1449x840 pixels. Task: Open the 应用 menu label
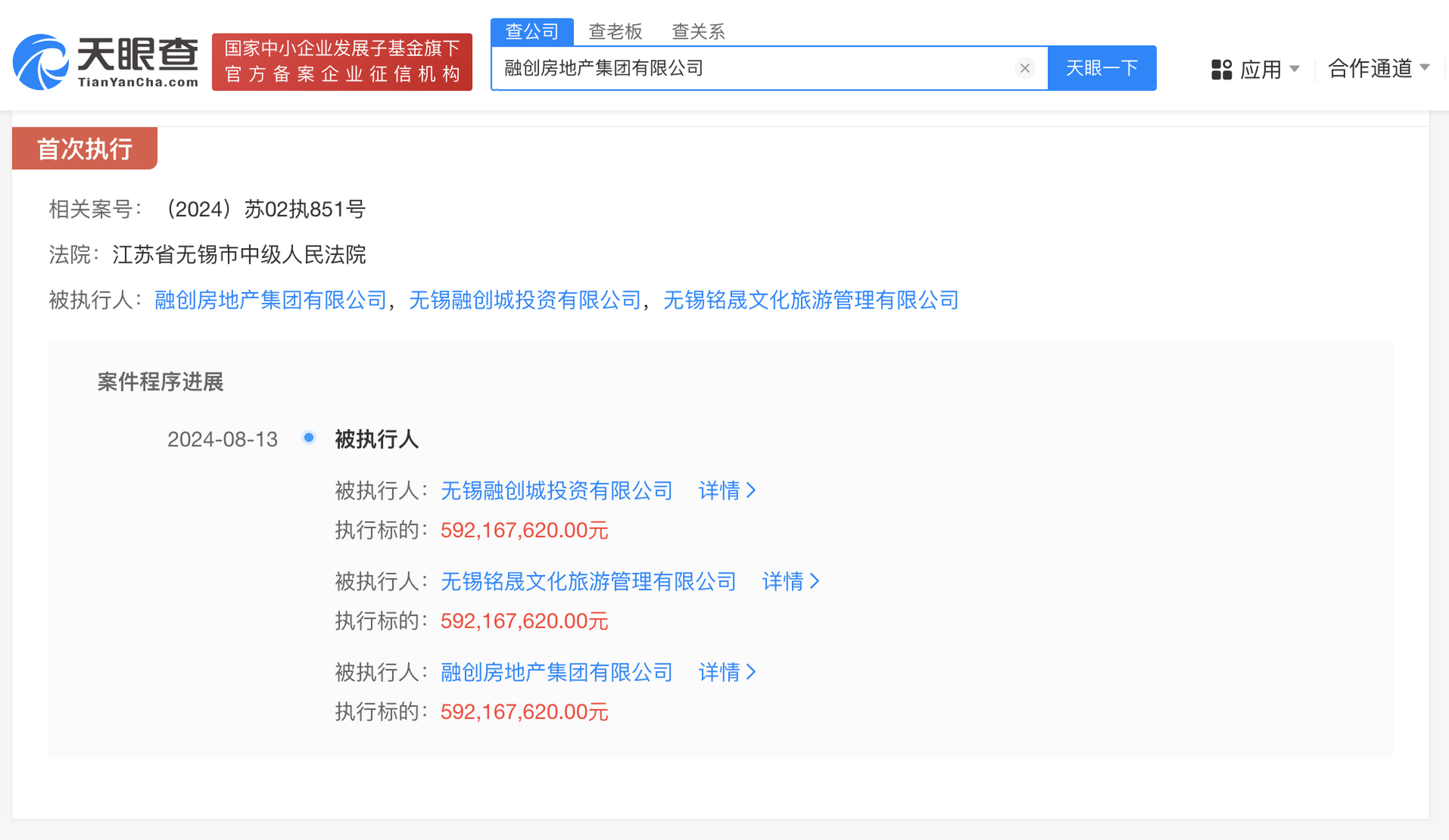pos(1261,69)
